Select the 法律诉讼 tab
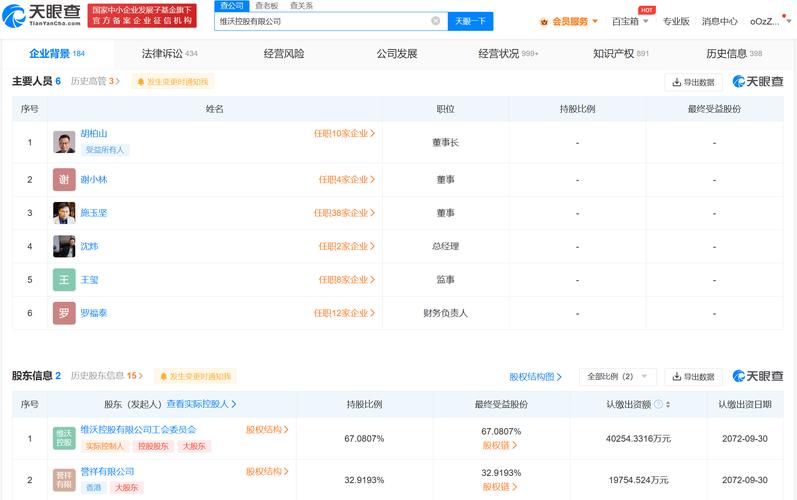 pyautogui.click(x=169, y=53)
